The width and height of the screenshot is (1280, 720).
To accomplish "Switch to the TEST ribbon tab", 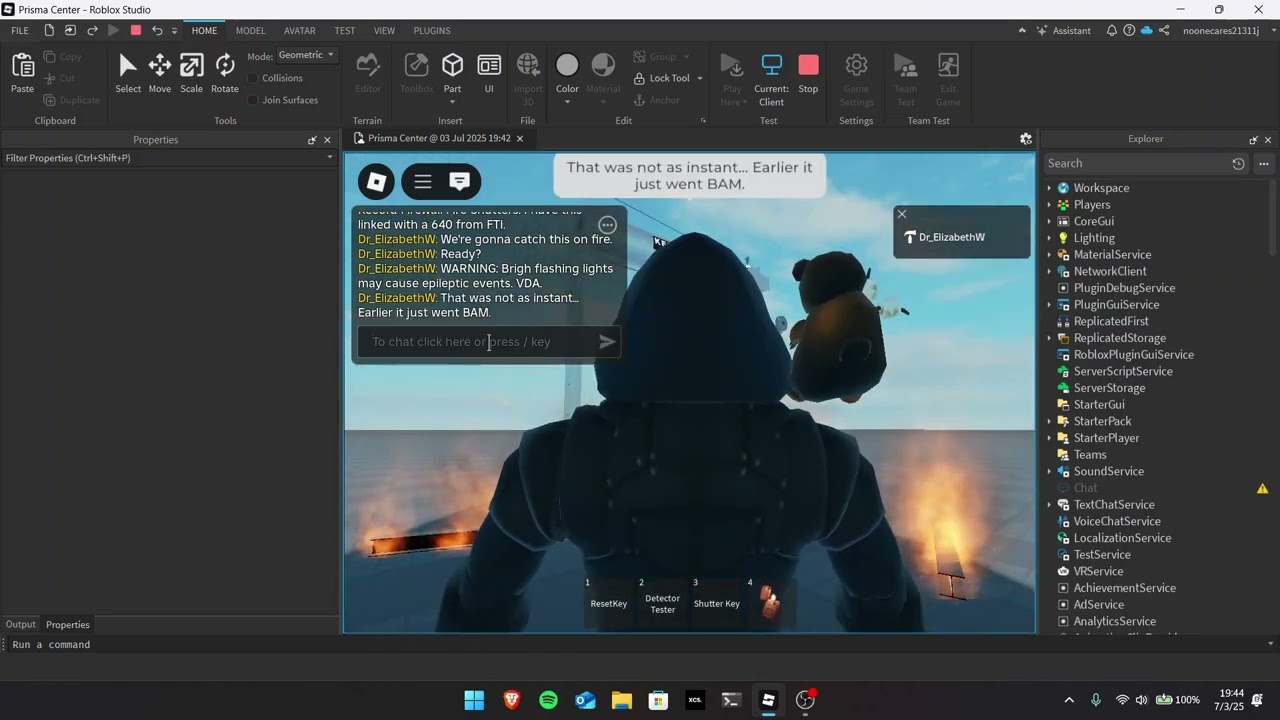I will pos(345,30).
